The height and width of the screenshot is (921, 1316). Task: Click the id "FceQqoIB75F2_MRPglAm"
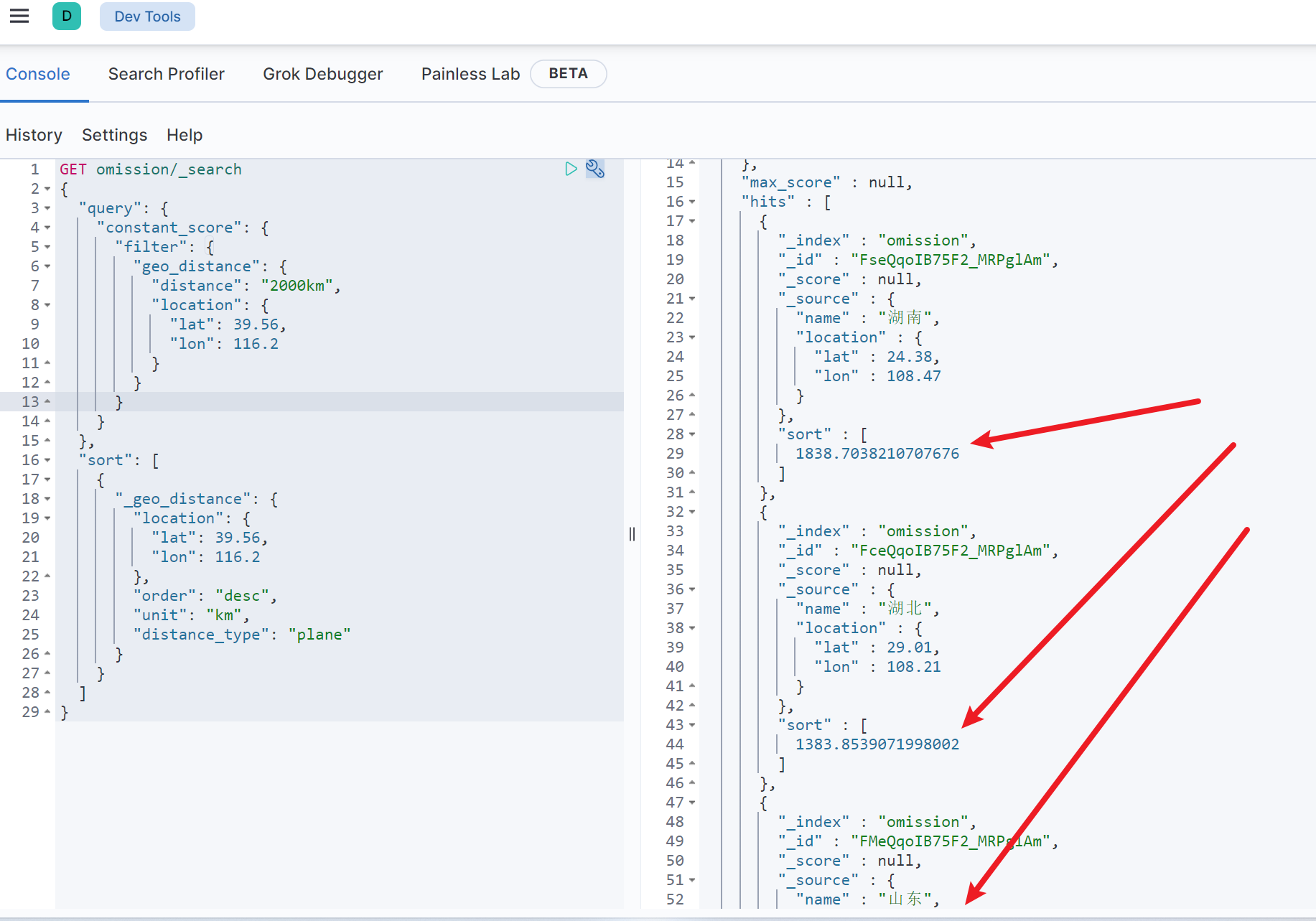pos(951,551)
